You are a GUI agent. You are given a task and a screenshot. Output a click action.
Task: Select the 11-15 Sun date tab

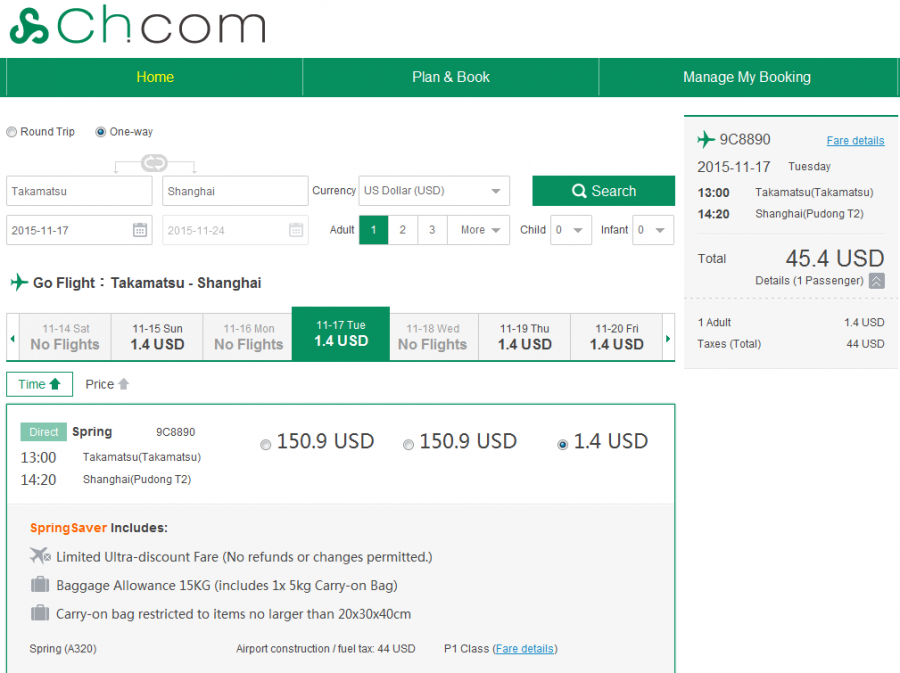(x=157, y=337)
